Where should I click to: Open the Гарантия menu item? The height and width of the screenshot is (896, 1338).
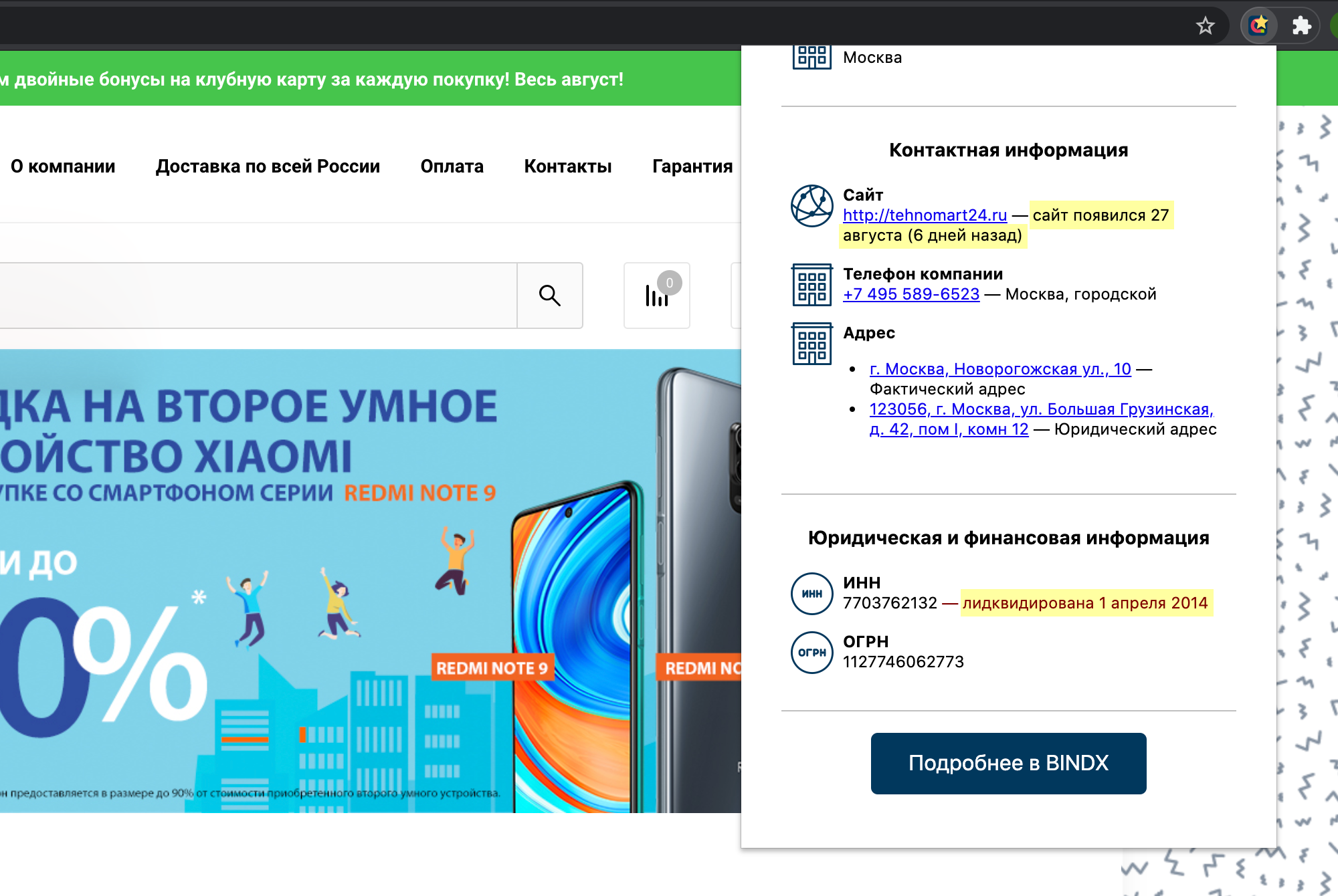tap(692, 166)
